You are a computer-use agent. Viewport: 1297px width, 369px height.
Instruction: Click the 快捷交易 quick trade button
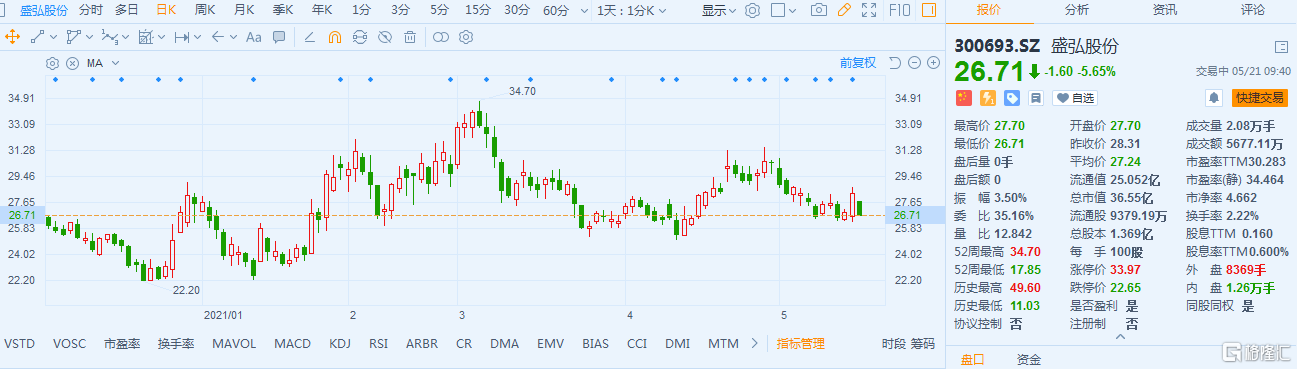click(1259, 98)
